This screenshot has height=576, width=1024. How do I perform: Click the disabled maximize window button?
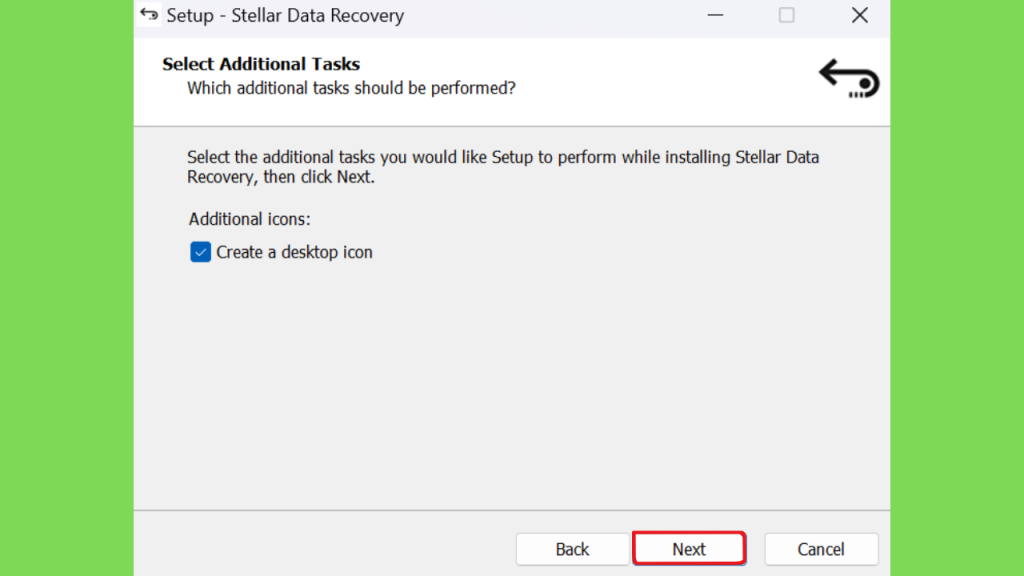[x=786, y=15]
